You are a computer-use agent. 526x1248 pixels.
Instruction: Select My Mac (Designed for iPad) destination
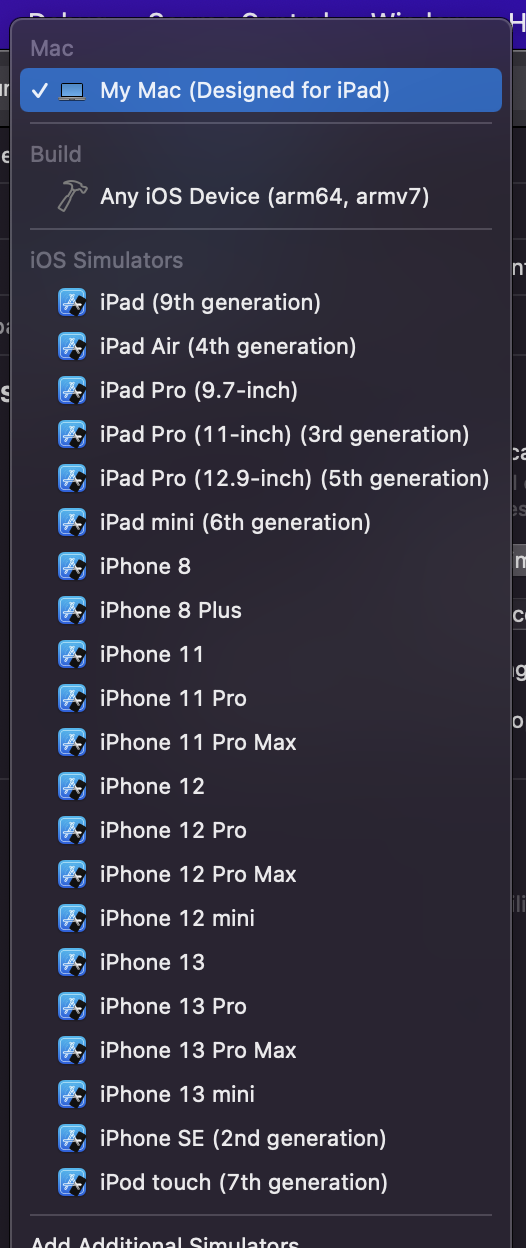tap(260, 90)
